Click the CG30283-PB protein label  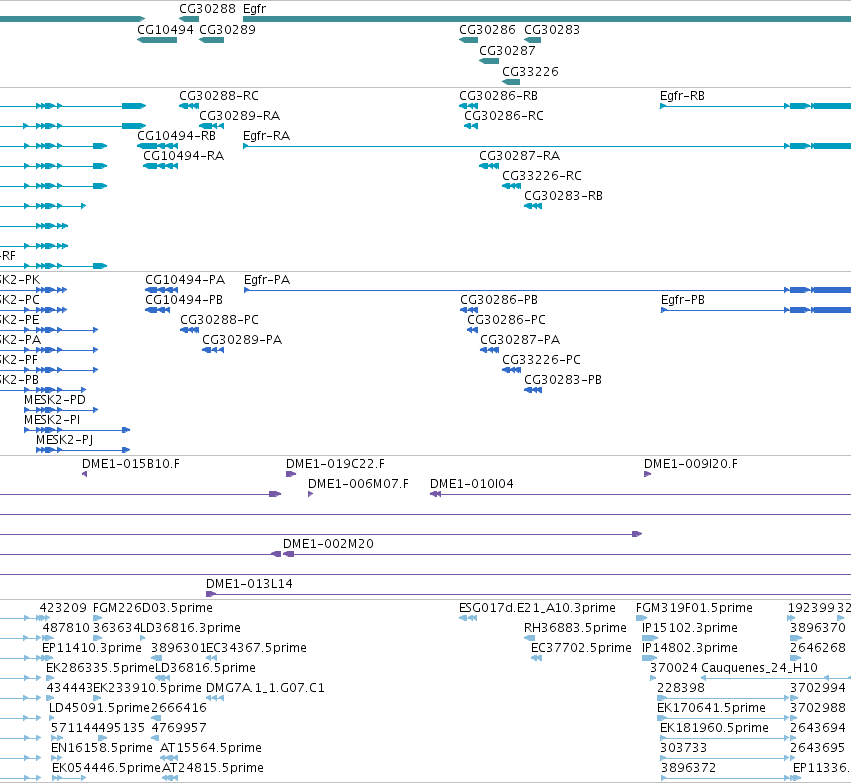563,381
